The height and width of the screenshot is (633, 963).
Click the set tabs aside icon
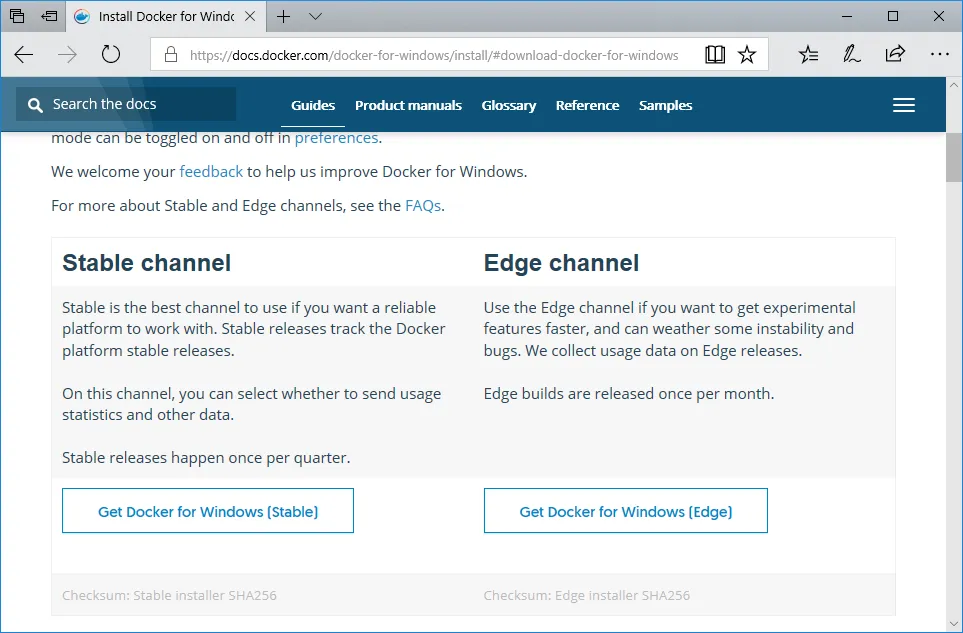tap(49, 17)
